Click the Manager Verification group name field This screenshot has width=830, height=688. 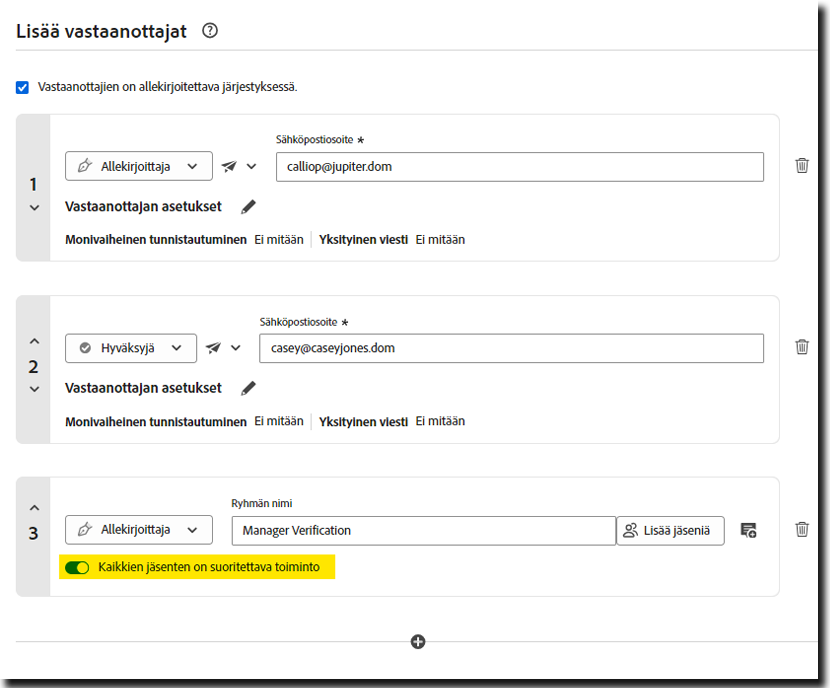[x=423, y=530]
